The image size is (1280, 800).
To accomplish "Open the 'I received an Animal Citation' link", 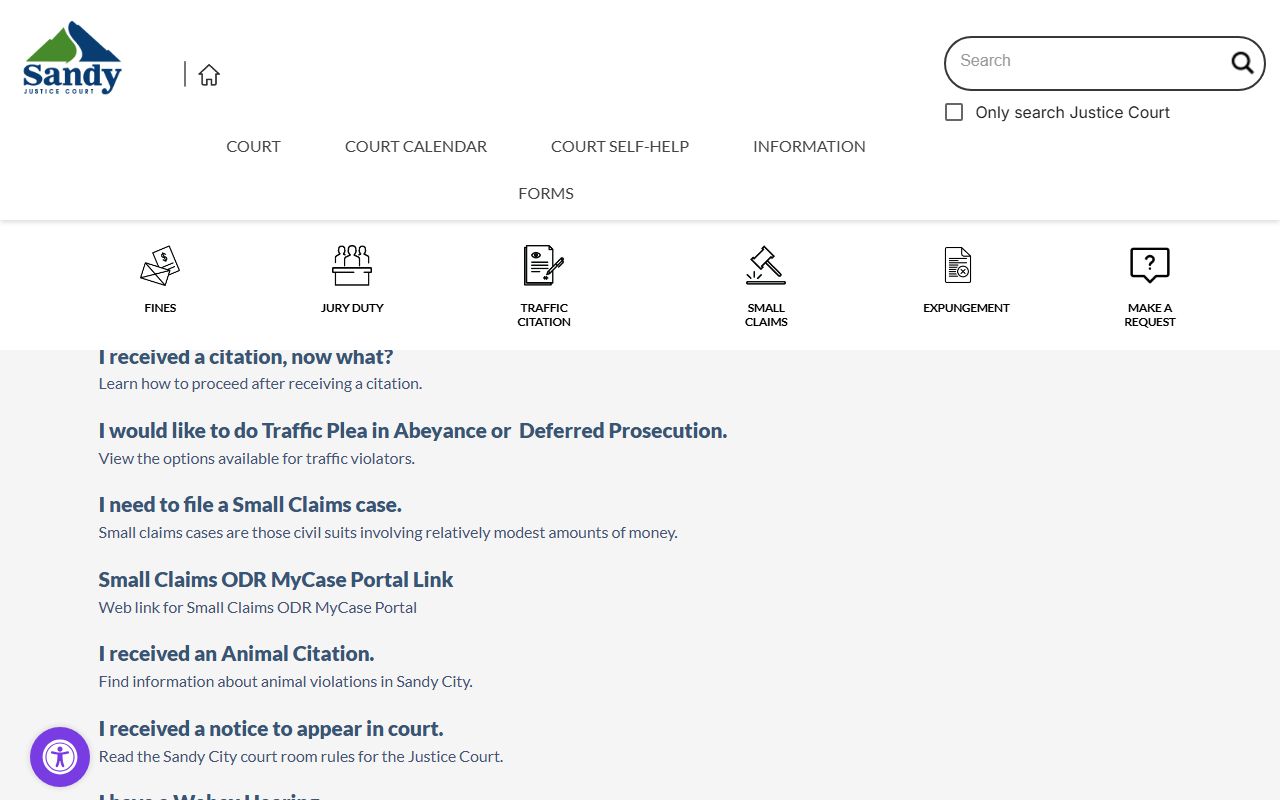I will pyautogui.click(x=236, y=654).
